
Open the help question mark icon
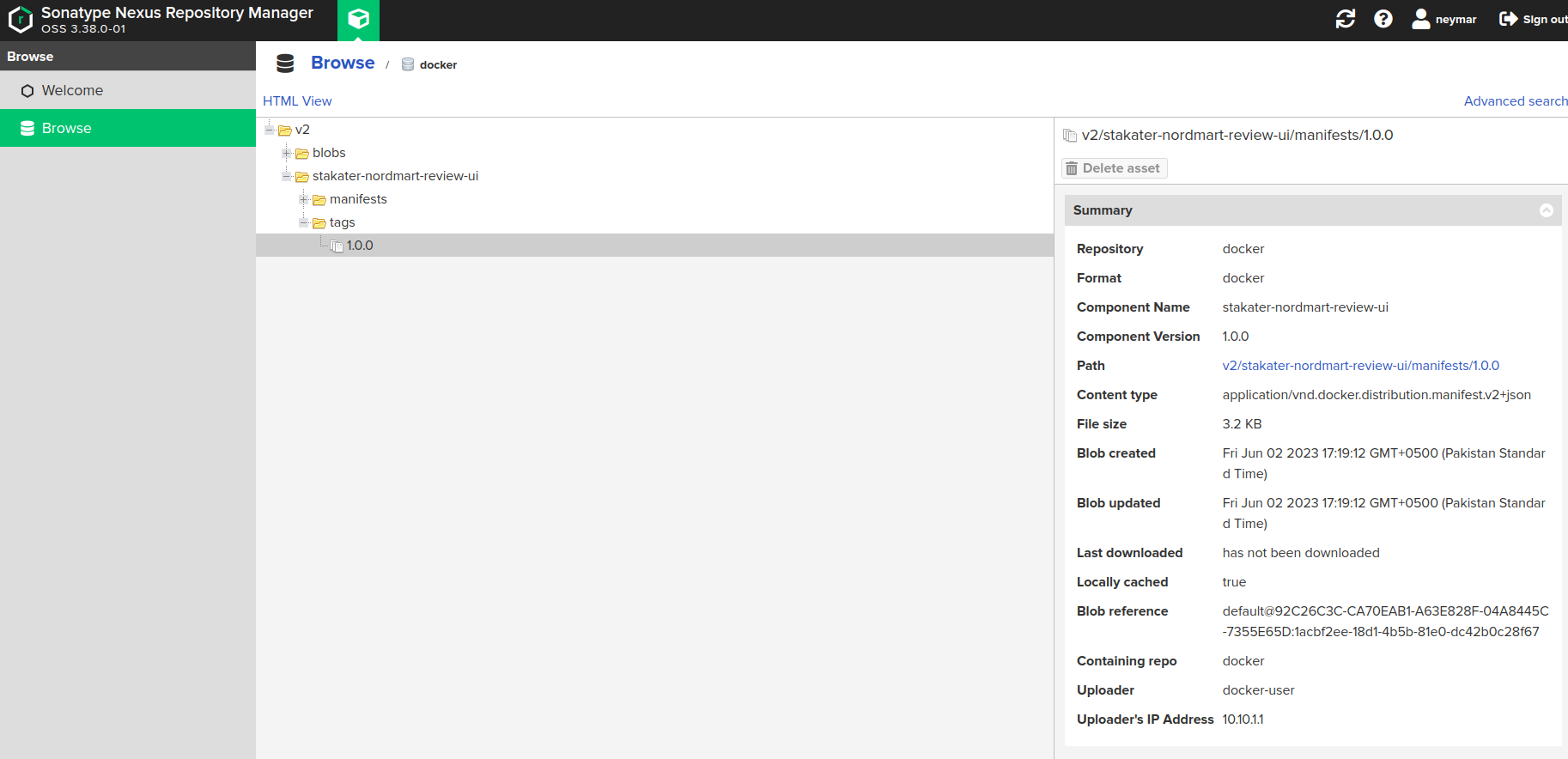(1383, 19)
